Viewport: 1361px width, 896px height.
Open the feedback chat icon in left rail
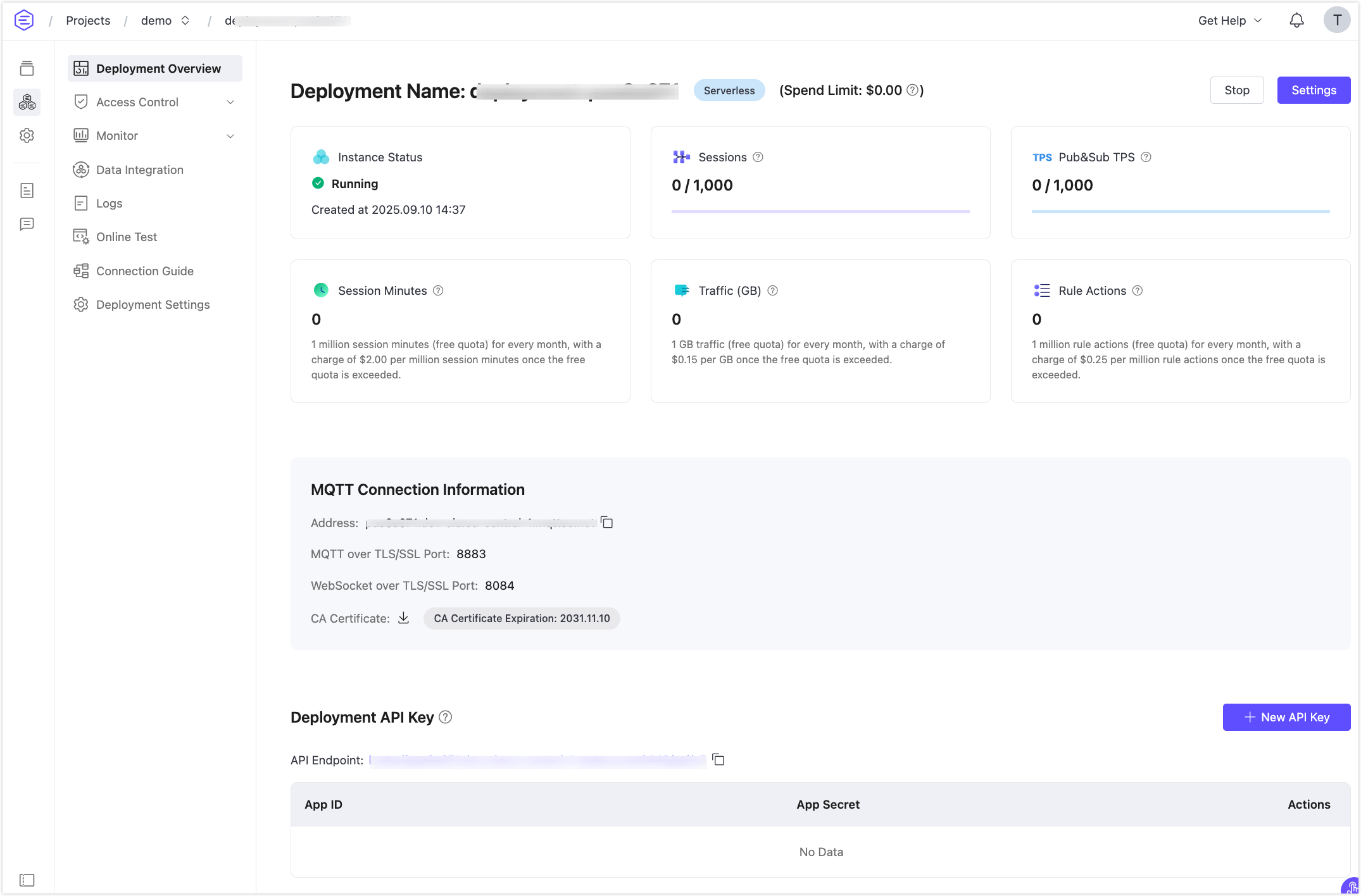click(x=27, y=224)
